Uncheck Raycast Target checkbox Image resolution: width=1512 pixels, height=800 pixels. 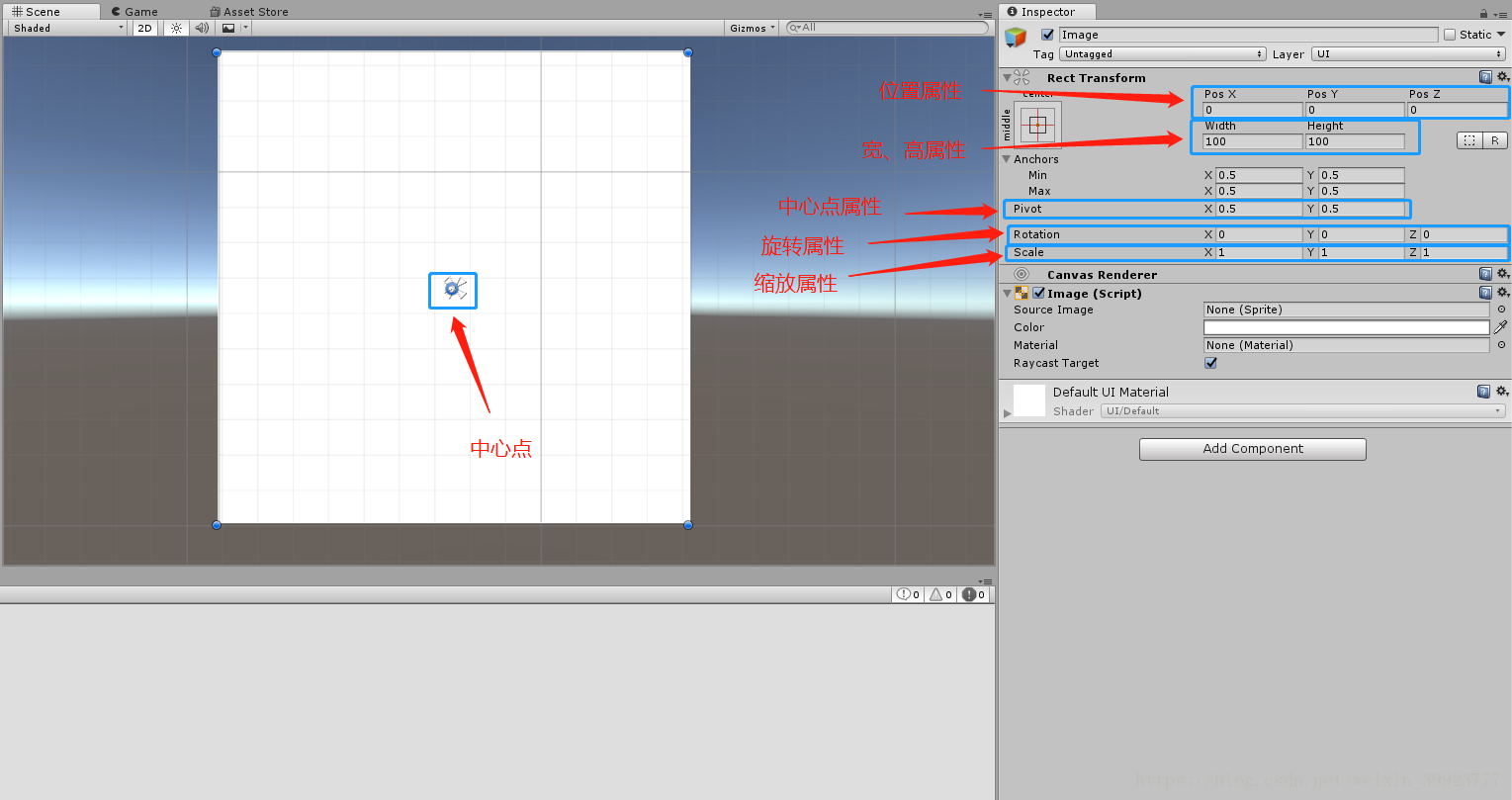[1210, 363]
